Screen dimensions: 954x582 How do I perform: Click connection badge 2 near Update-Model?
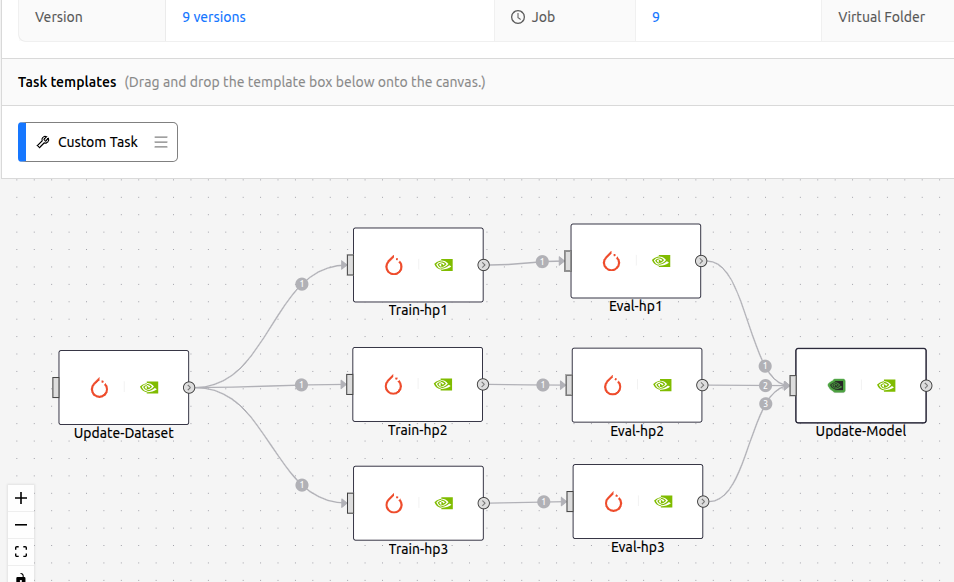tap(765, 385)
